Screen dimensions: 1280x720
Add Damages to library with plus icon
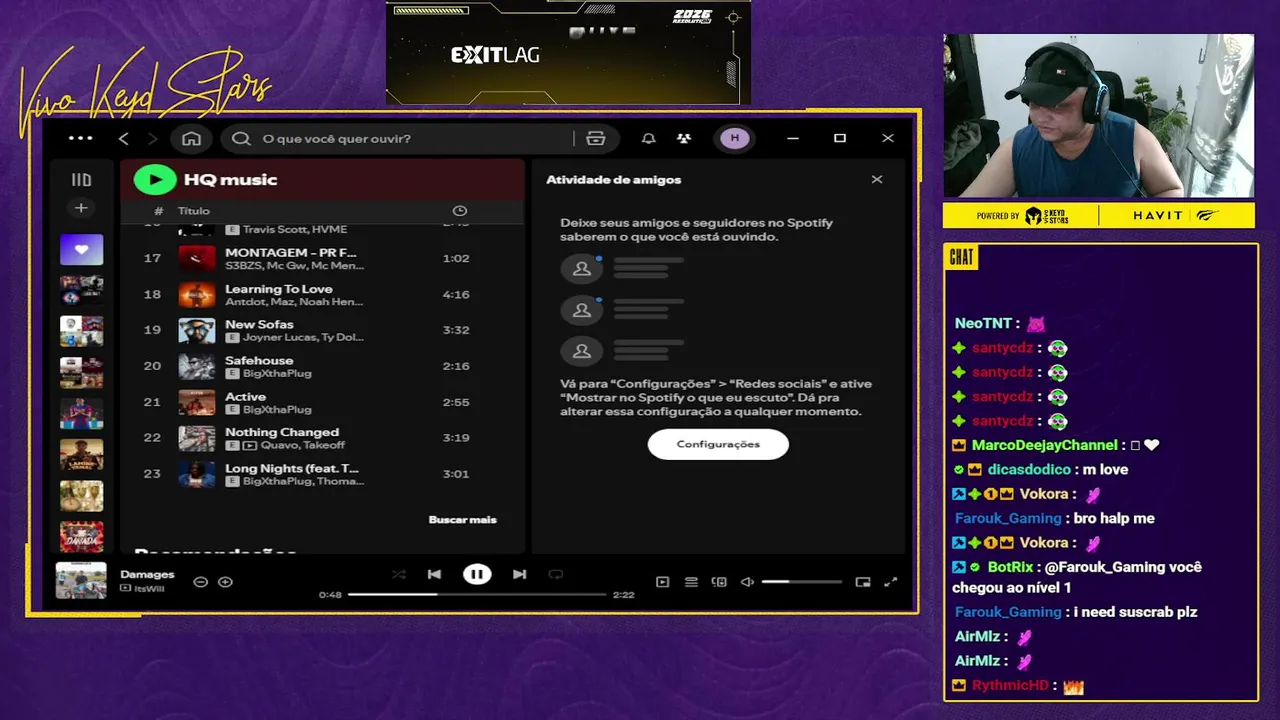point(225,581)
